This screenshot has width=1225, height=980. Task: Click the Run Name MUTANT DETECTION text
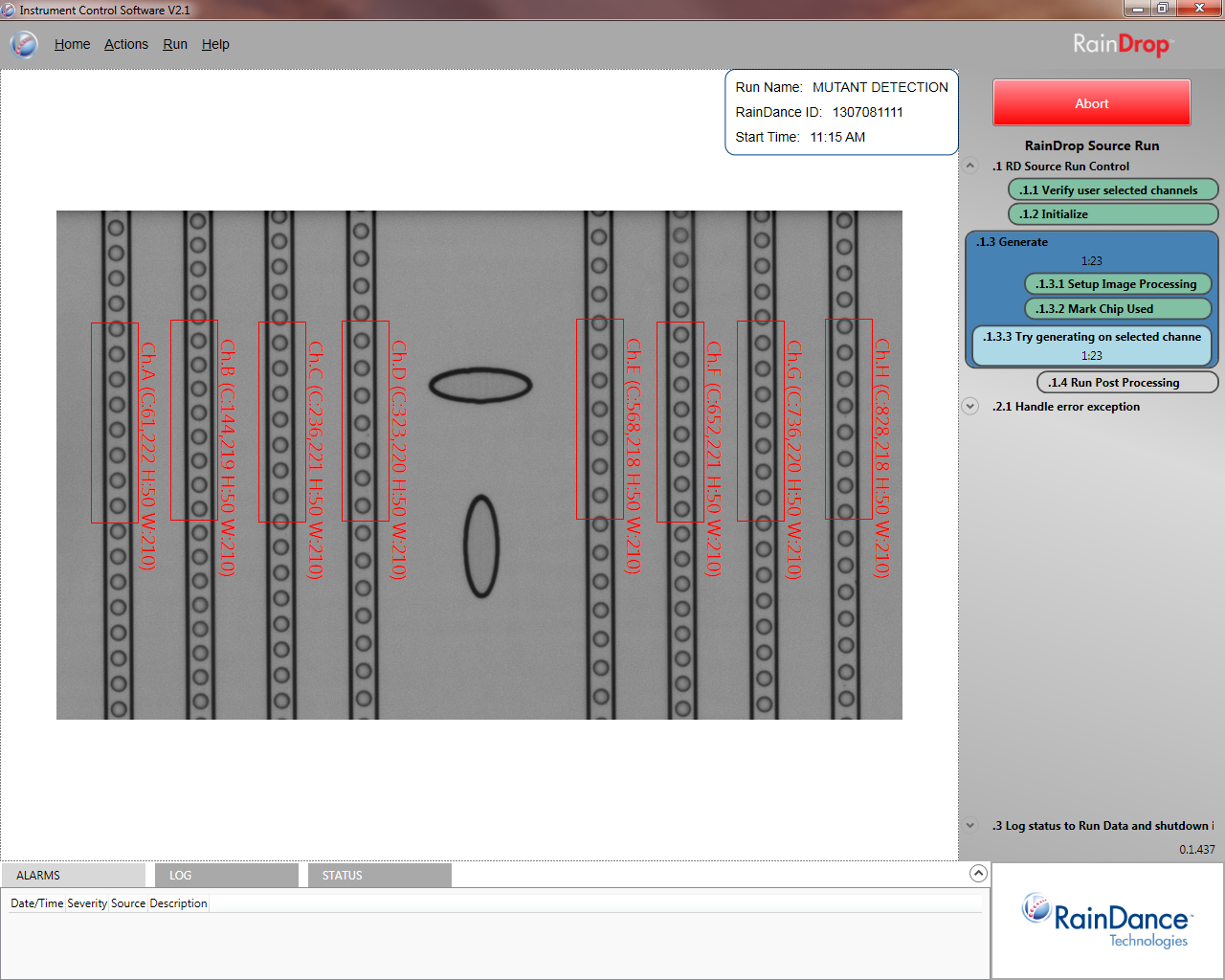[842, 87]
